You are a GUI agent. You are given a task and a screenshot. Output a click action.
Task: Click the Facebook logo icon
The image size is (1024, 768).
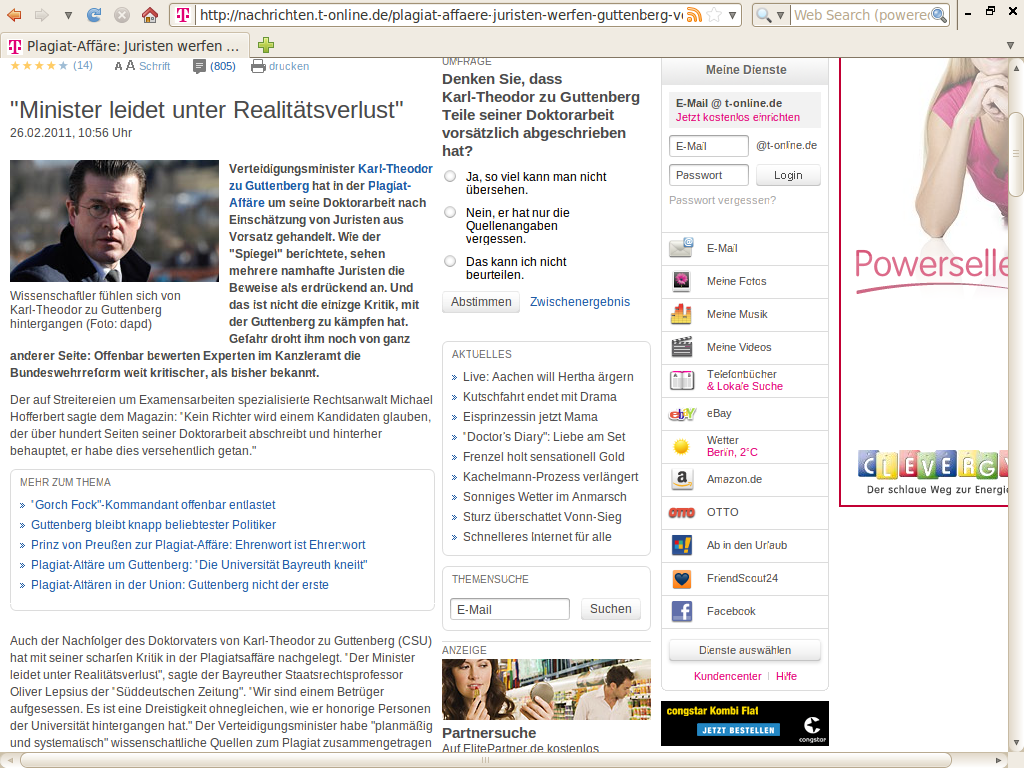681,611
